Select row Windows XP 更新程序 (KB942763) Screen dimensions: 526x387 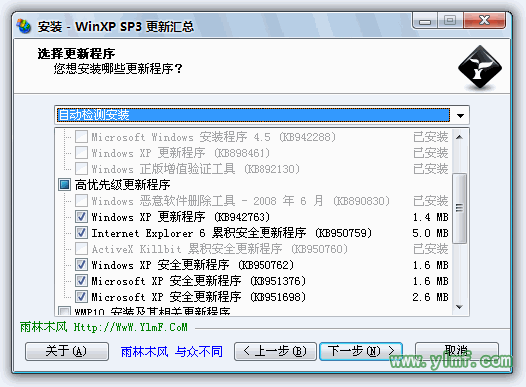[x=181, y=217]
